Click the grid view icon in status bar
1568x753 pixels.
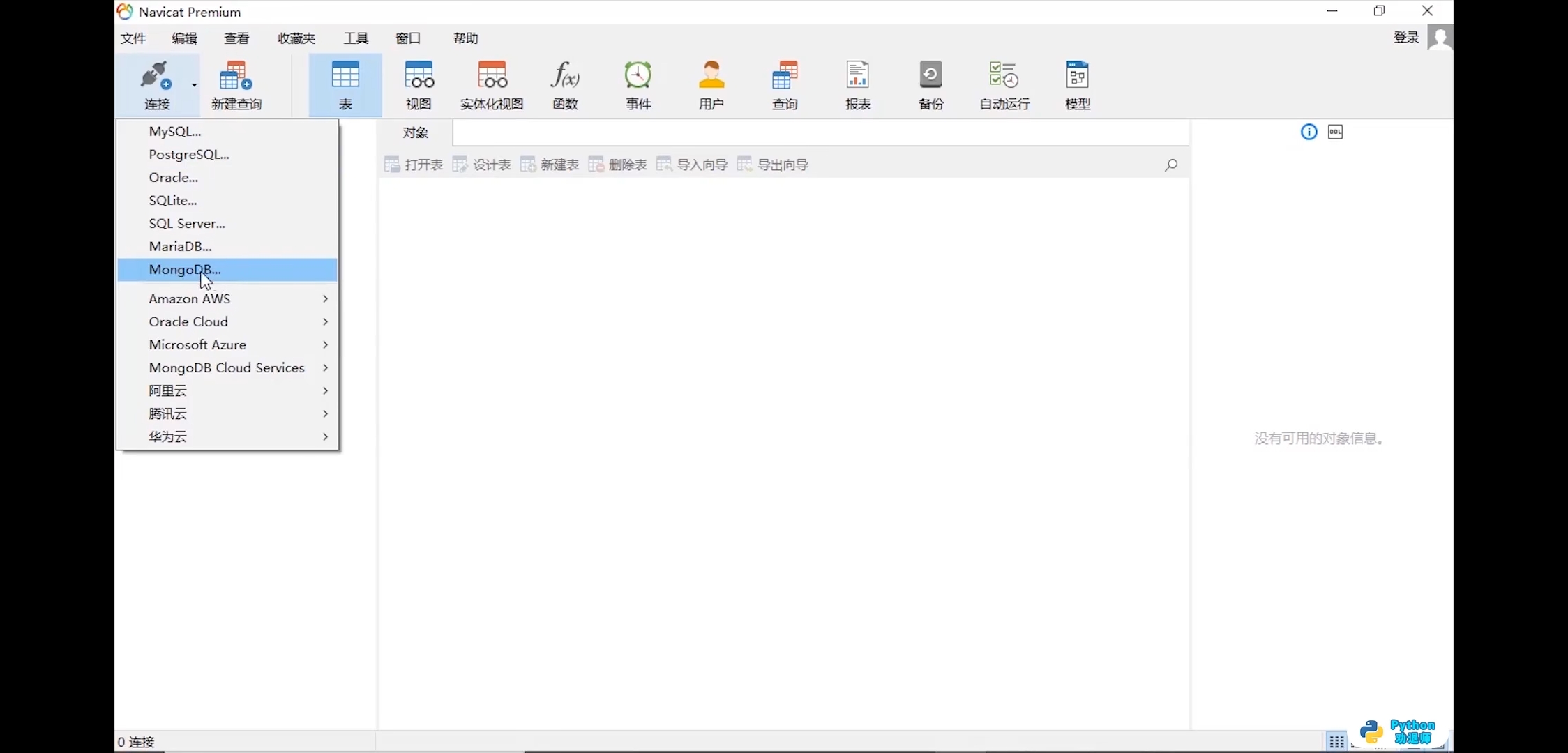(1336, 741)
